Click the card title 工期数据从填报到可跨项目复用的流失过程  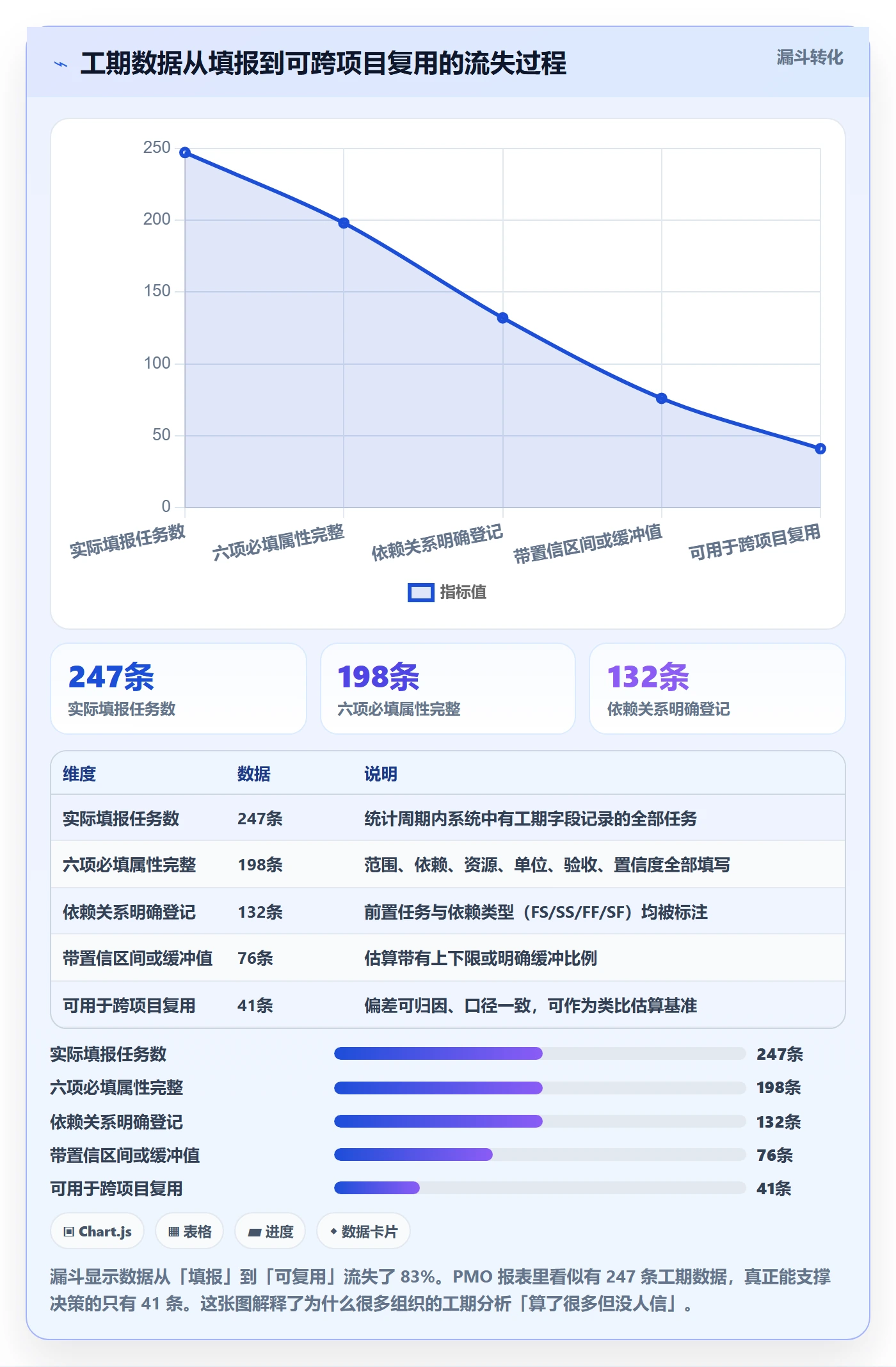323,63
